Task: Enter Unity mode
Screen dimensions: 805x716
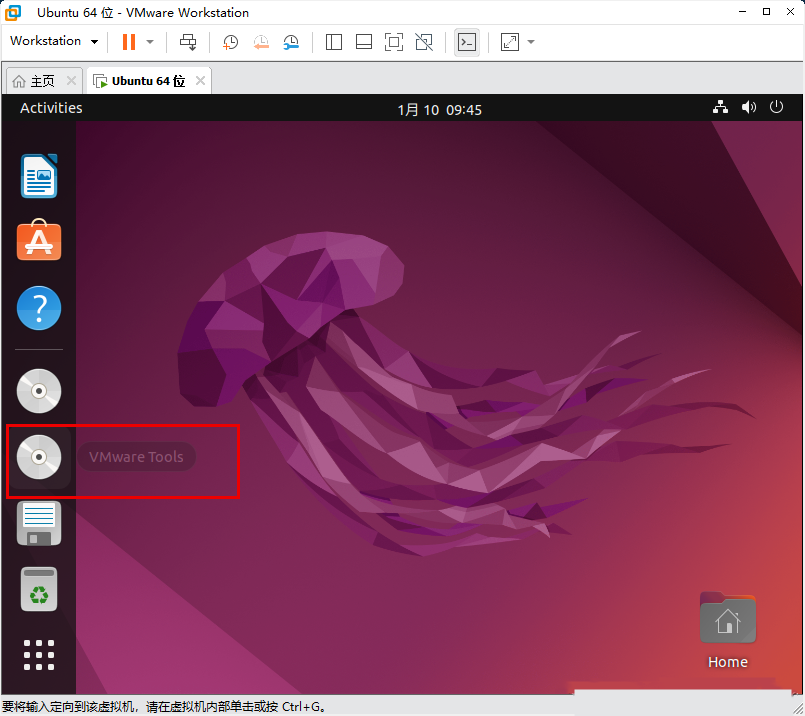Action: [423, 41]
